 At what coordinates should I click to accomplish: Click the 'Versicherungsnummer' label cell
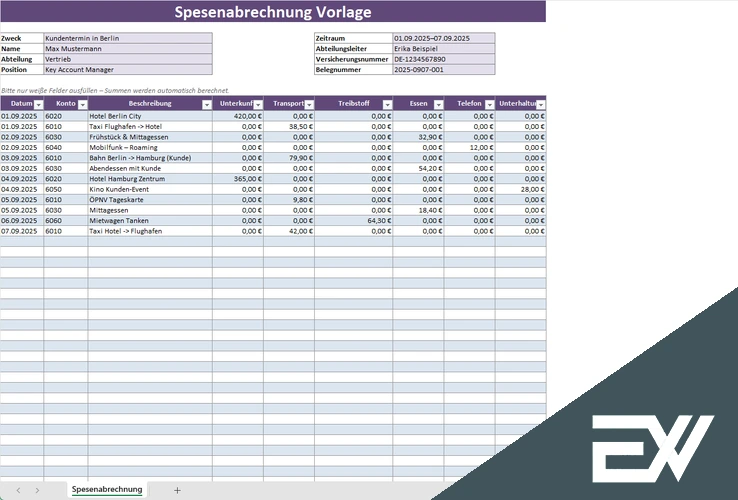coord(353,59)
